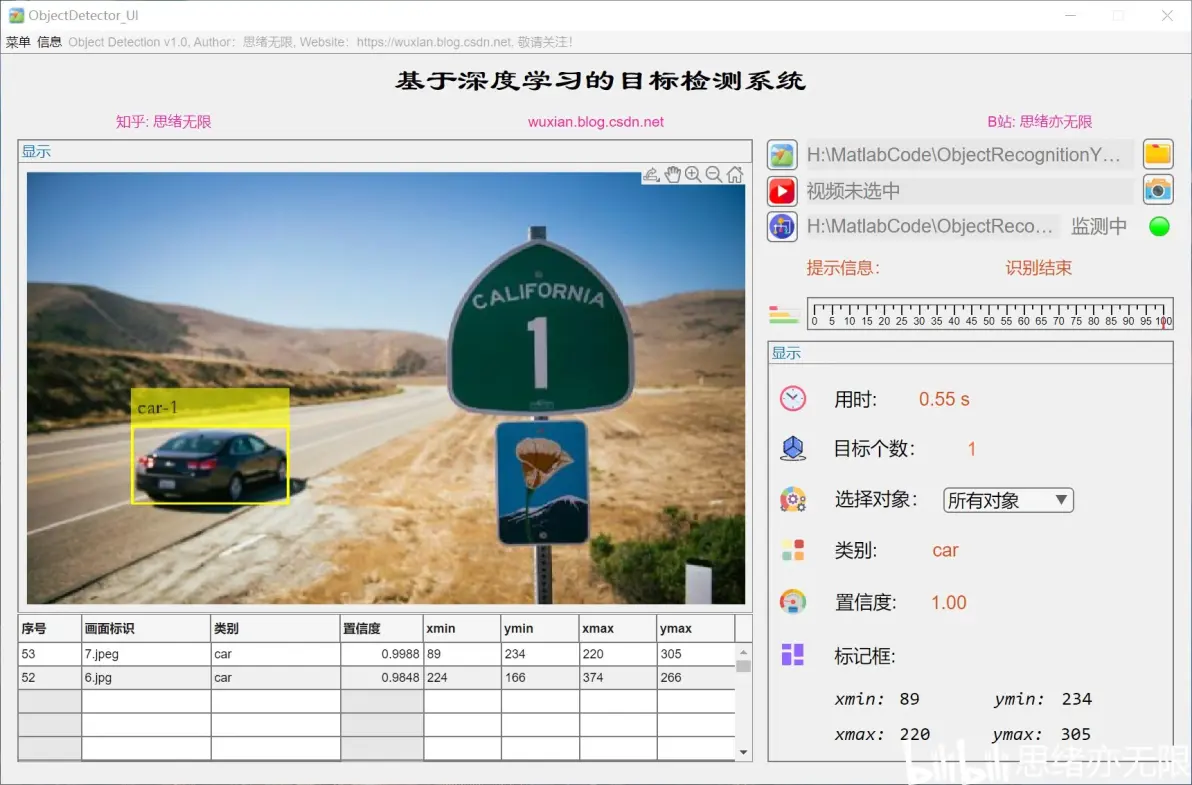Click the image file open icon
The width and height of the screenshot is (1192, 785).
click(781, 155)
